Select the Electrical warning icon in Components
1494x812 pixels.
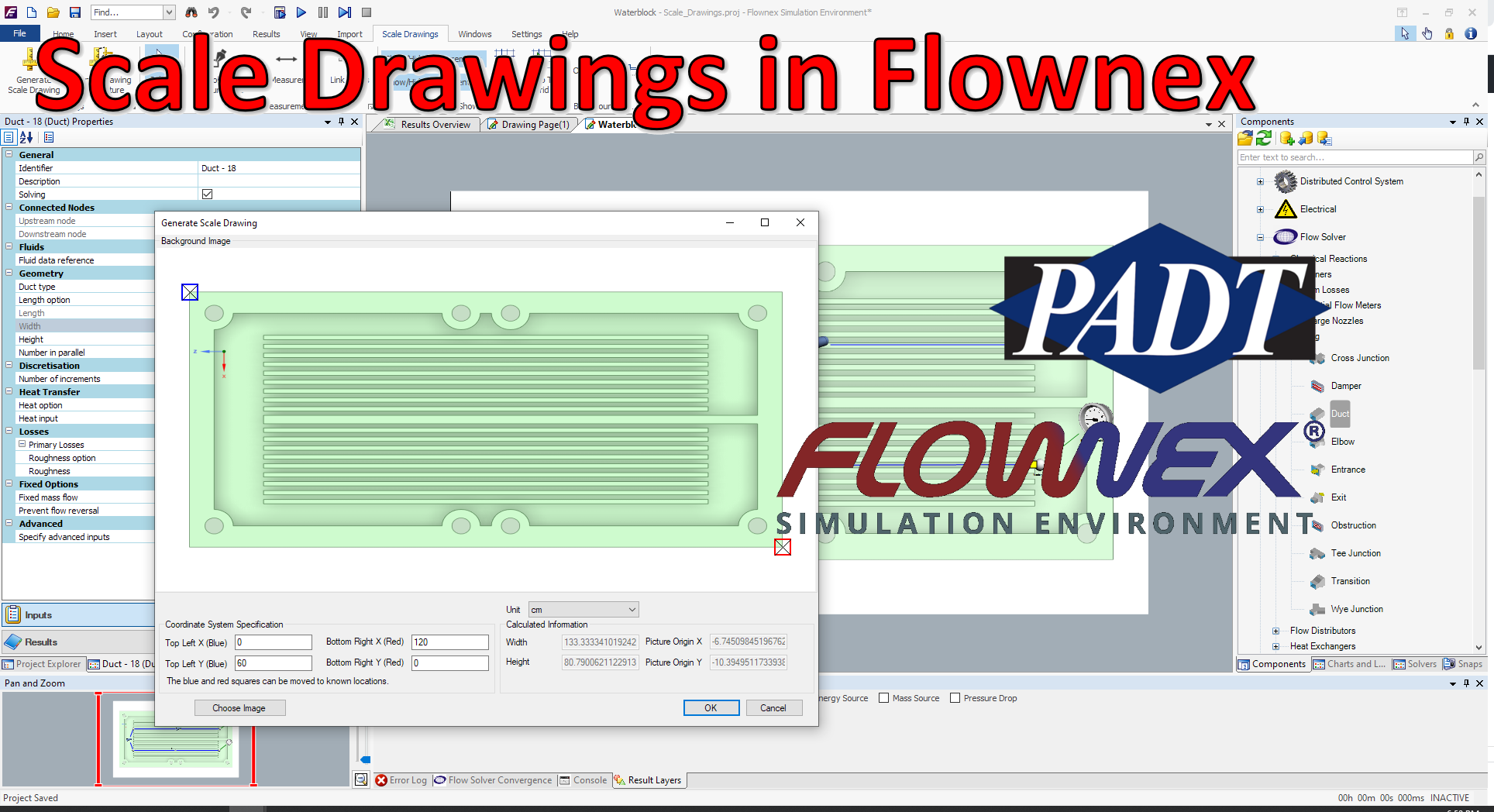1286,209
